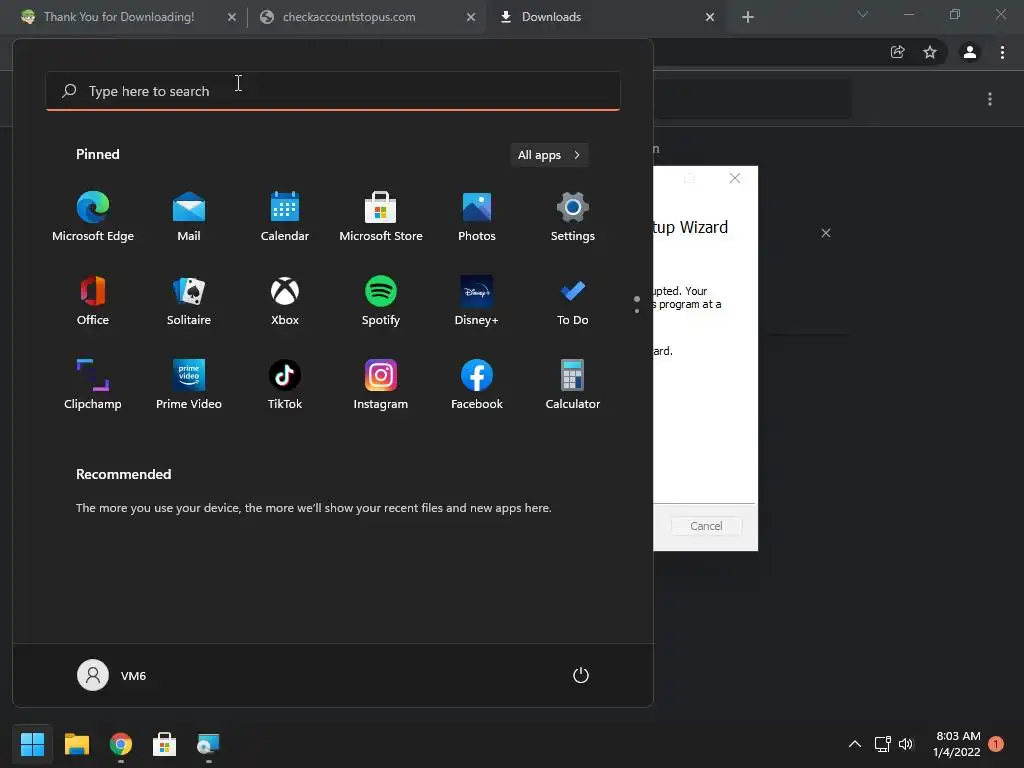
Task: Open the Solitaire game
Action: pyautogui.click(x=189, y=300)
